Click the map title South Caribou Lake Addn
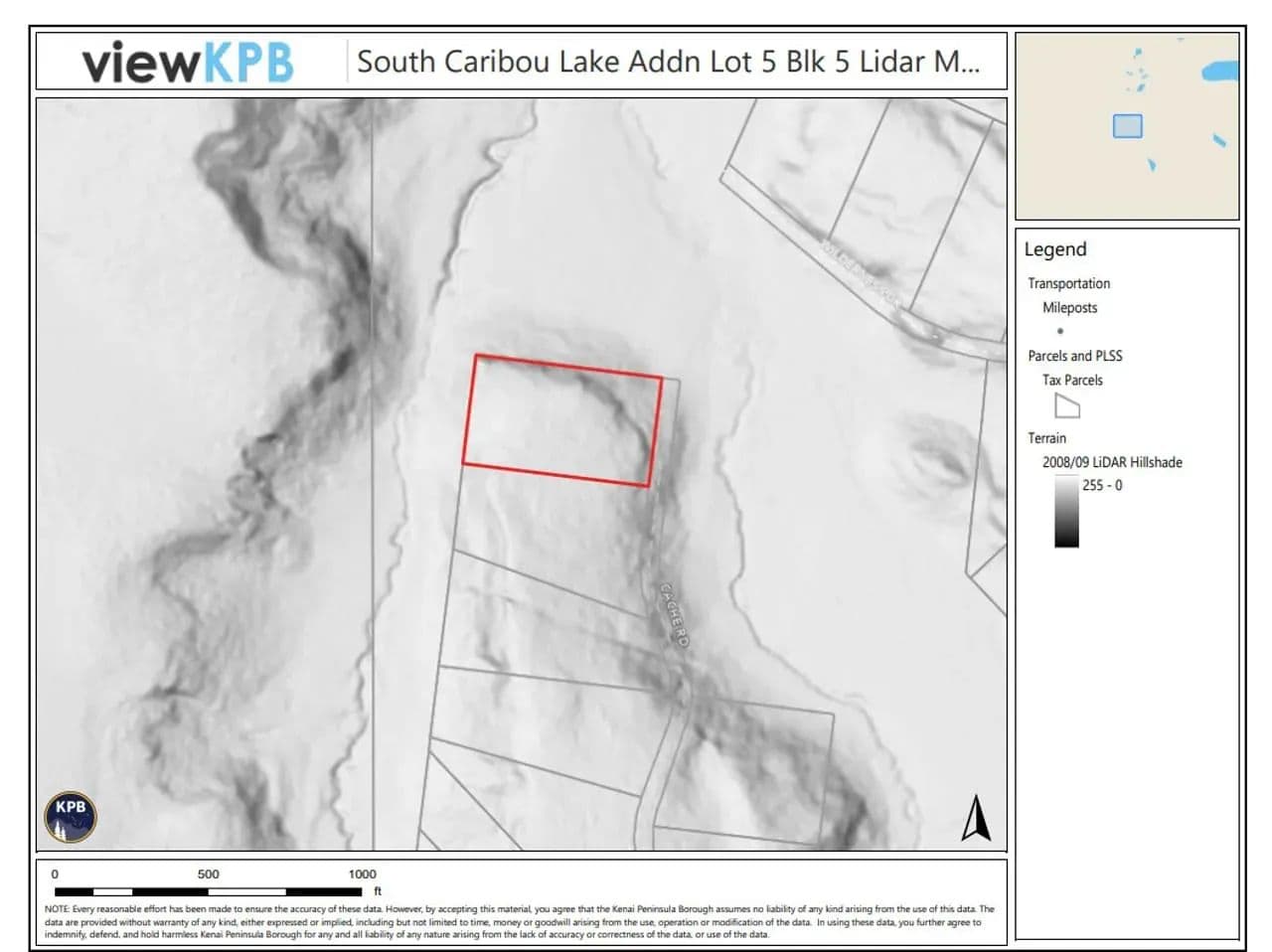This screenshot has height=952, width=1272. tap(668, 62)
